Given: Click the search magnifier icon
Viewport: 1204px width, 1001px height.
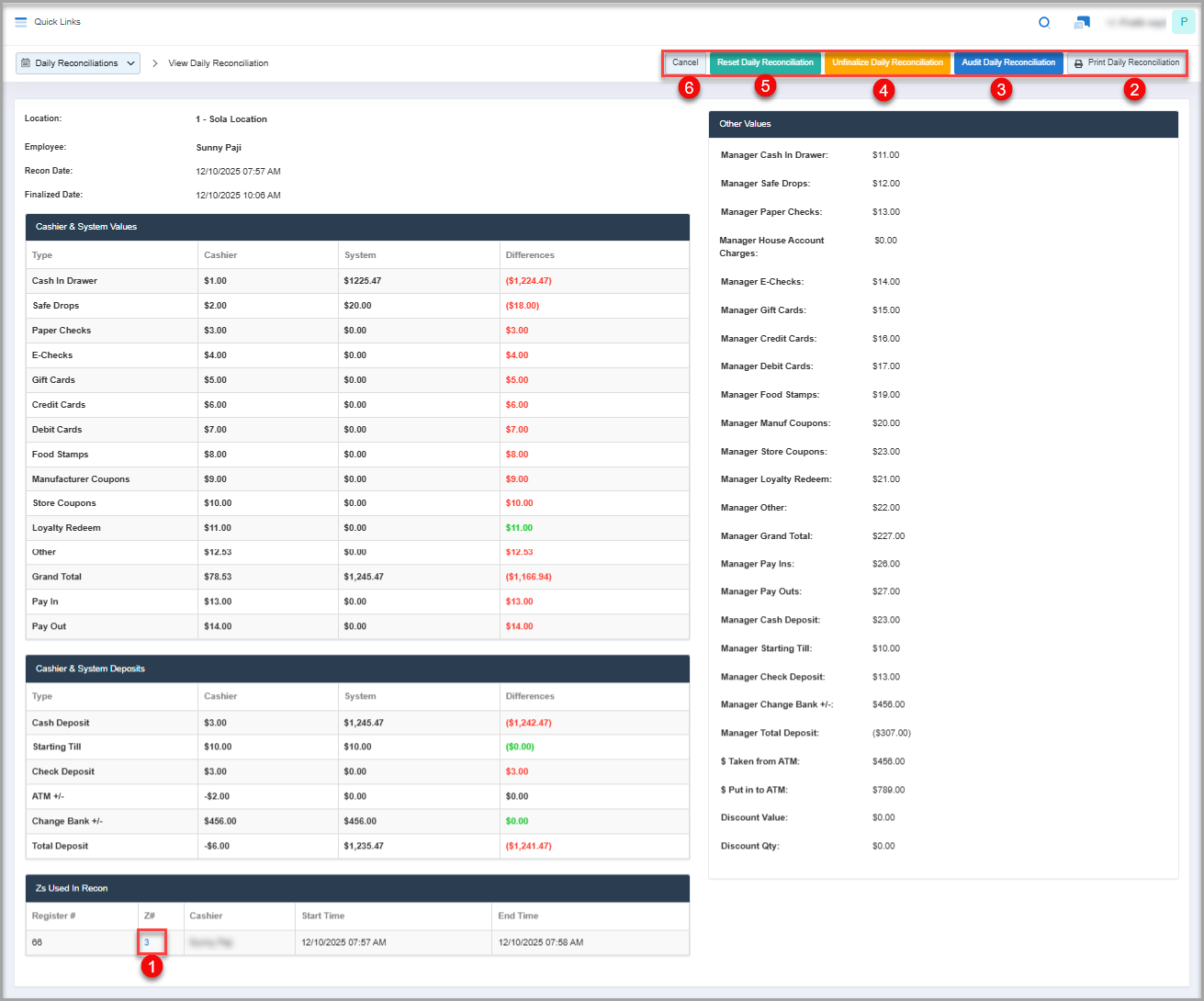Looking at the screenshot, I should click(1044, 23).
